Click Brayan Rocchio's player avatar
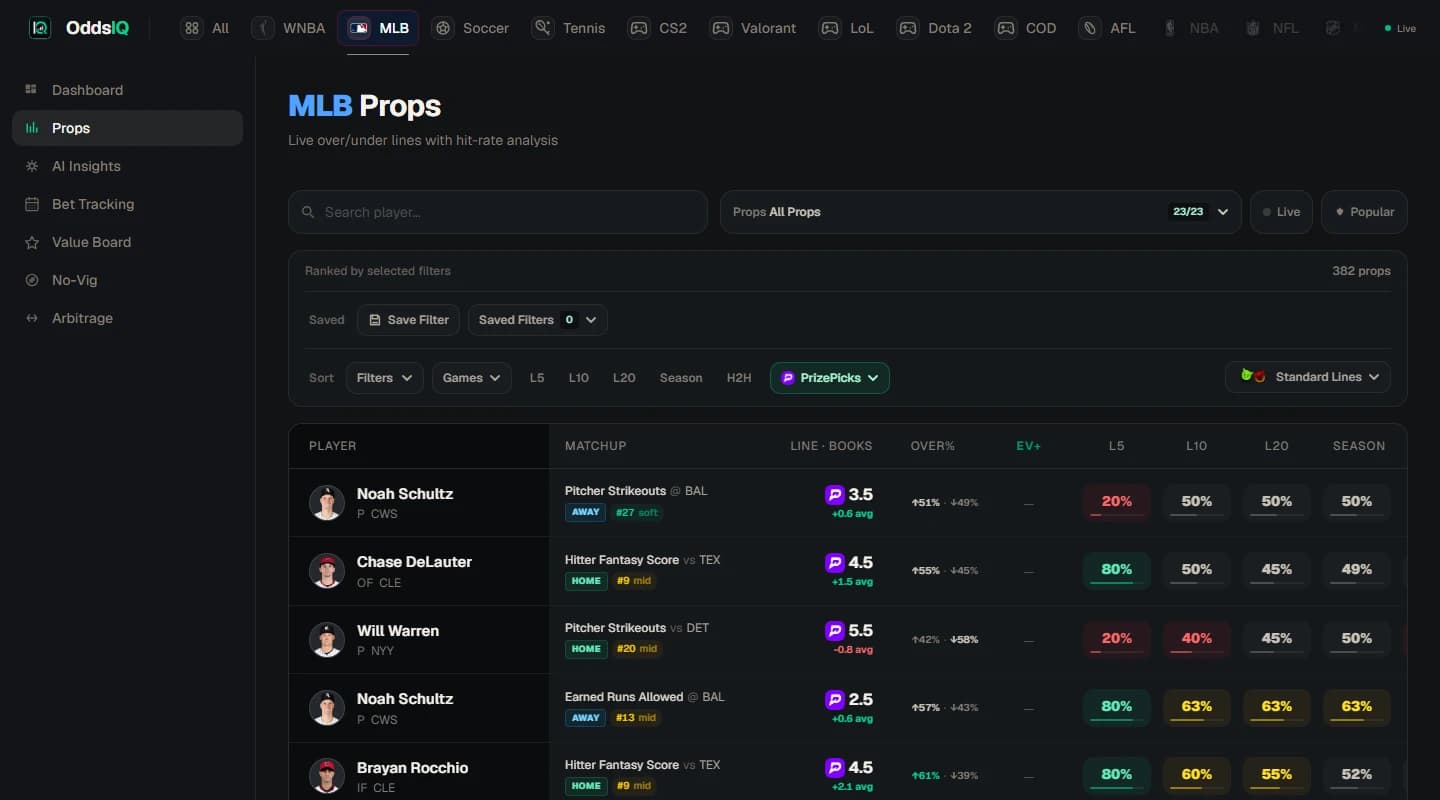1440x800 pixels. [327, 776]
